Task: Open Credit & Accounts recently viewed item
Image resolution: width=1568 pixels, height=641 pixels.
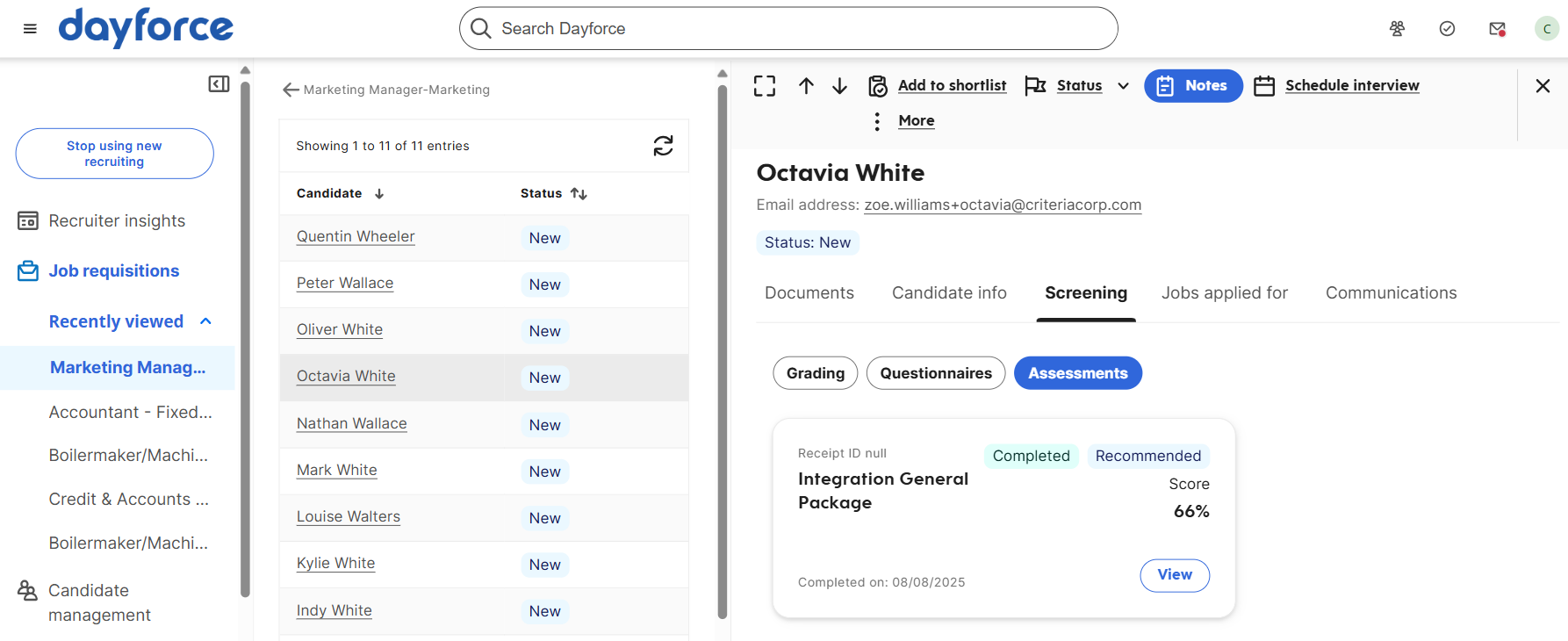Action: (x=129, y=499)
